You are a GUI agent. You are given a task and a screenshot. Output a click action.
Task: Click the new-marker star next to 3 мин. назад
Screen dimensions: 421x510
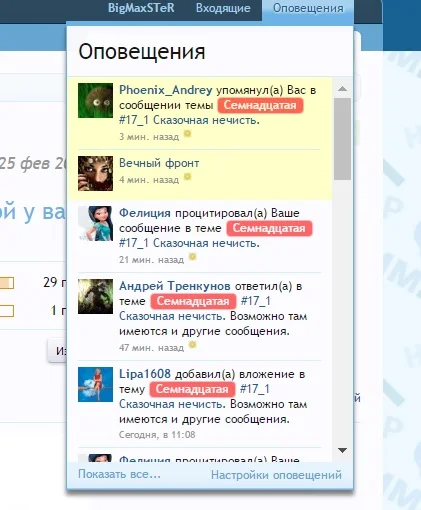pos(188,134)
